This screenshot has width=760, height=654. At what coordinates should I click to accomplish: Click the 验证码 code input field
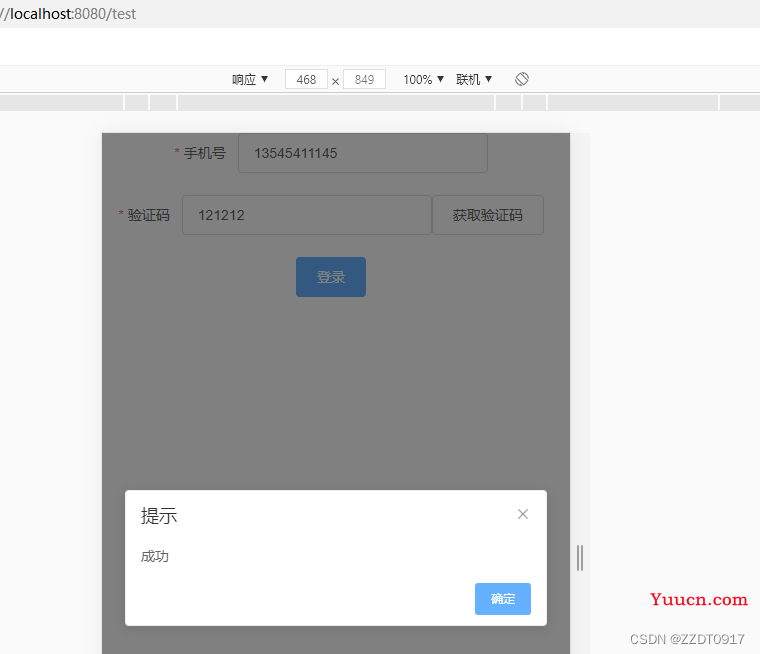click(307, 215)
